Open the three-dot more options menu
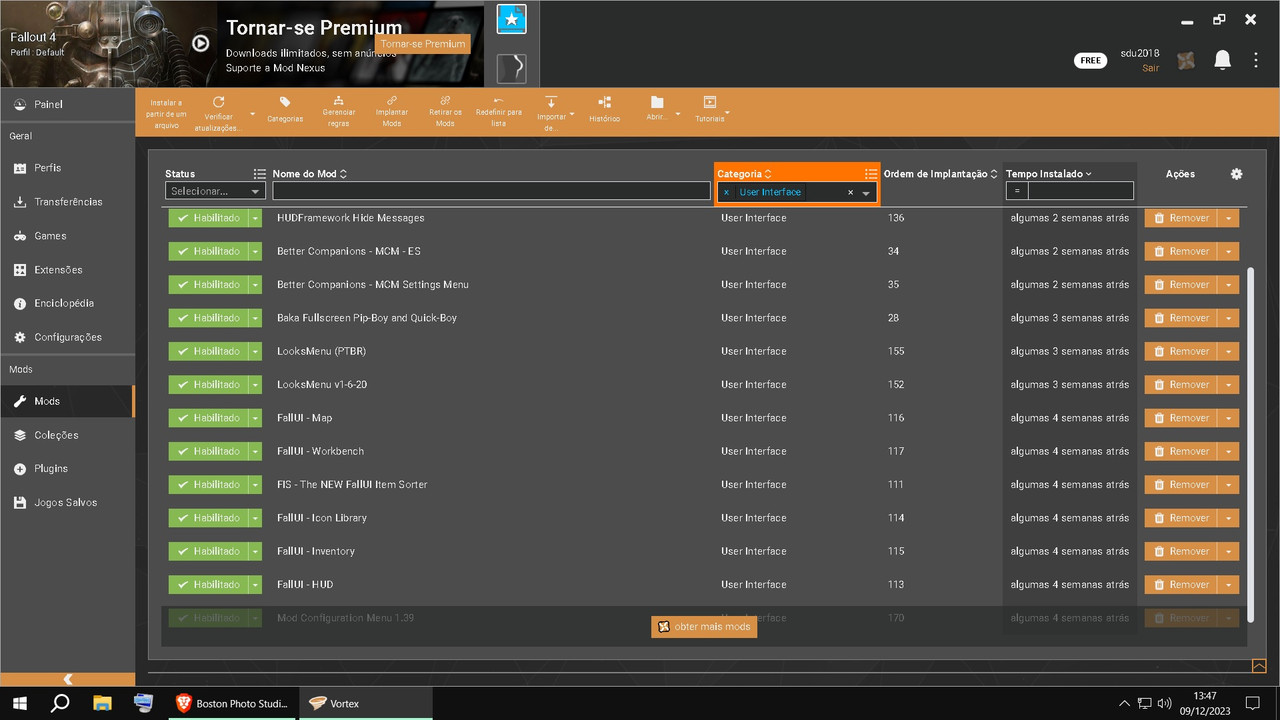 [1256, 60]
